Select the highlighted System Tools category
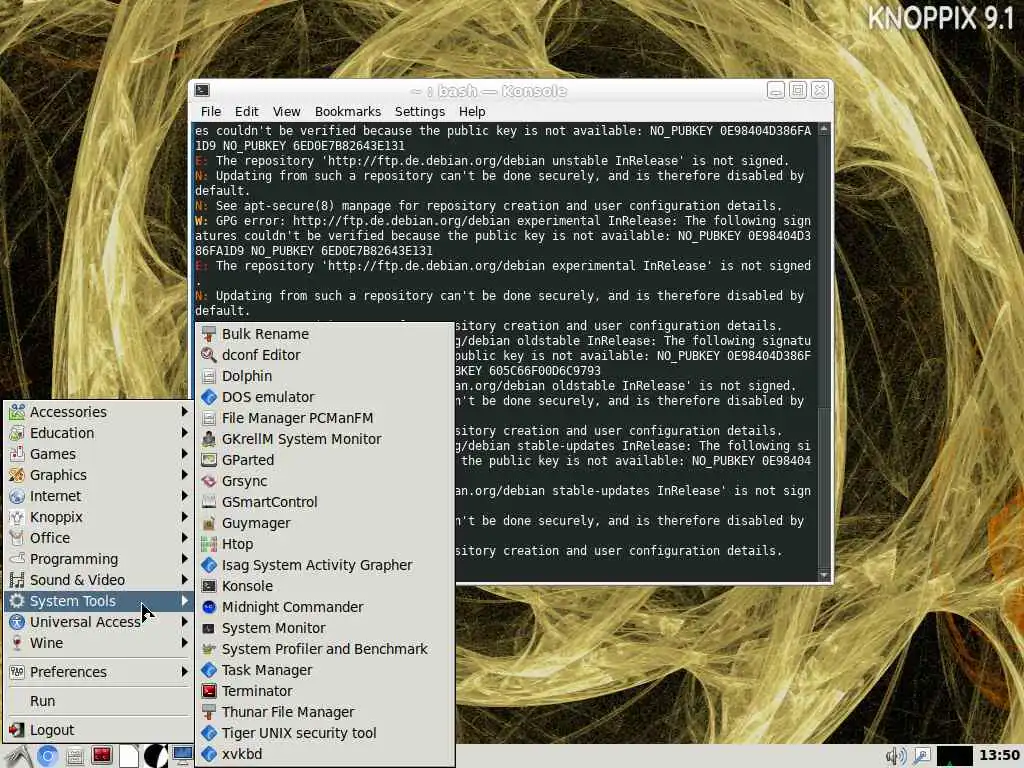Image resolution: width=1024 pixels, height=768 pixels. pos(99,601)
